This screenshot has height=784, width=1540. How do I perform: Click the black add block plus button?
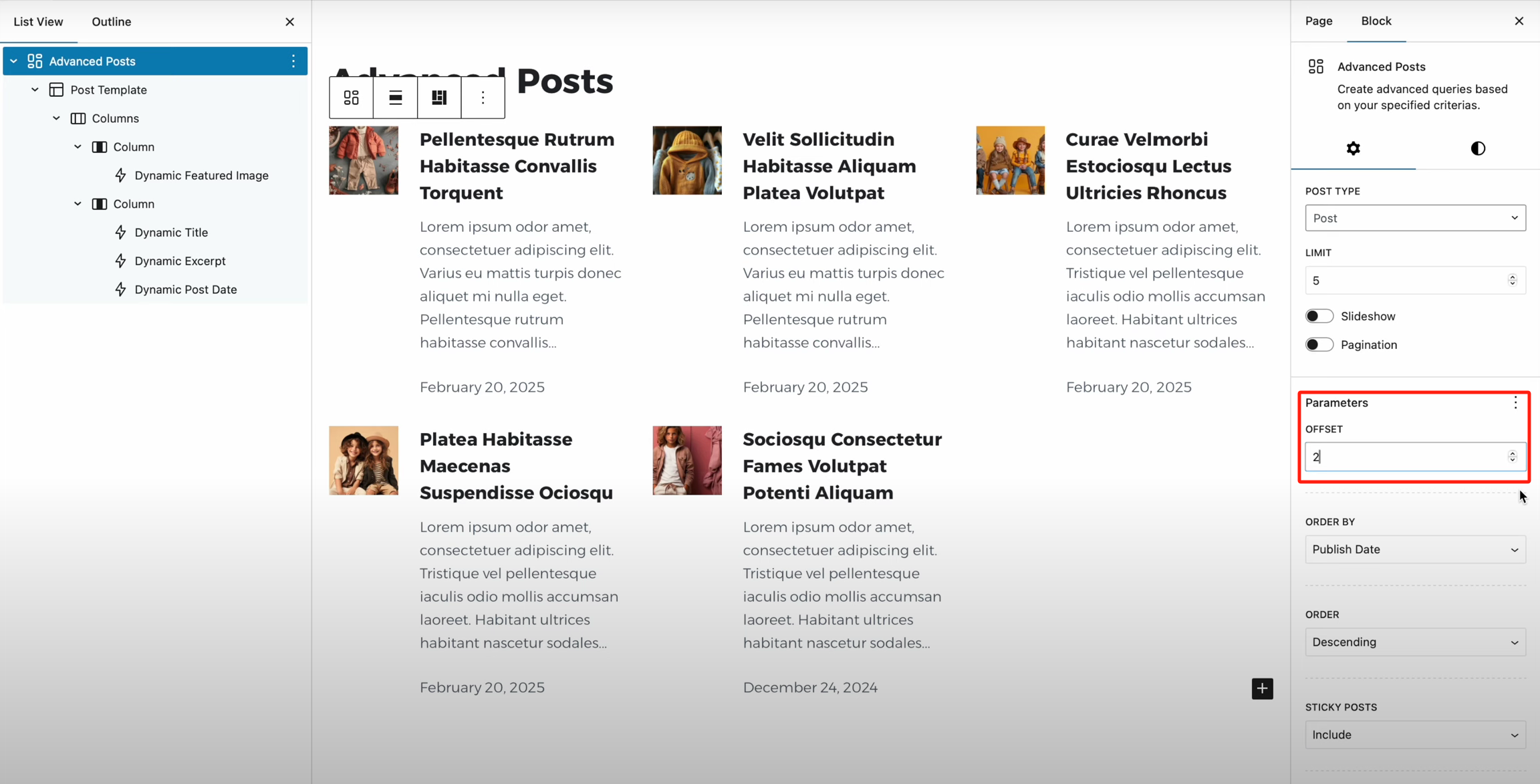click(x=1262, y=688)
